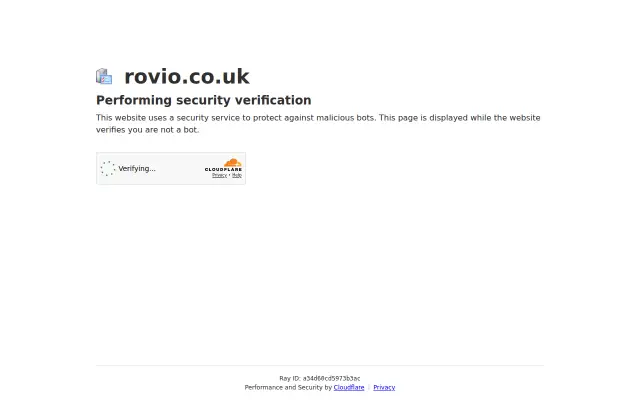Click the spinning Verifying loader icon
640x400 pixels.
click(x=108, y=169)
